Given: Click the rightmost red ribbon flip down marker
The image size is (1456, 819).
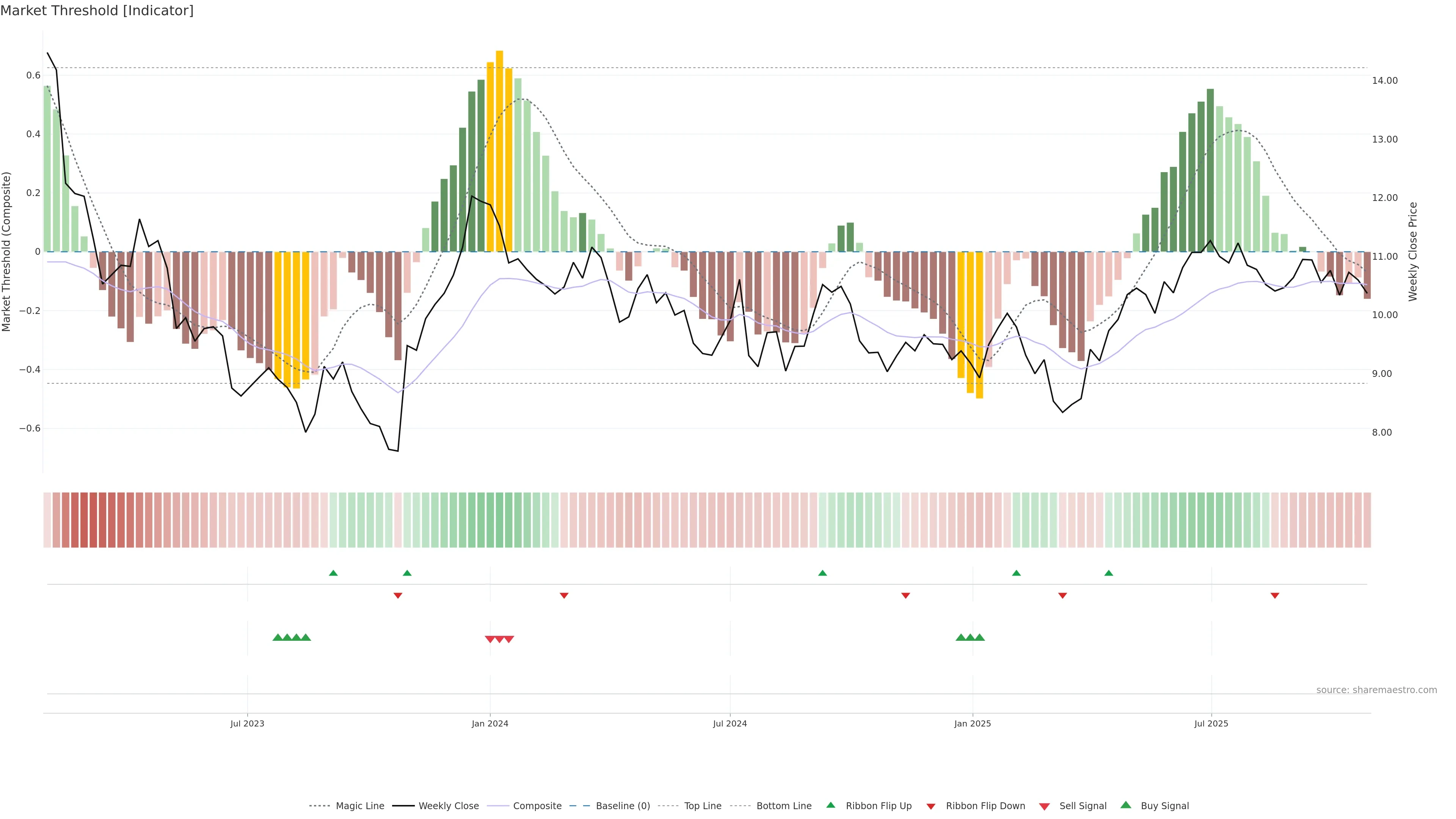Looking at the screenshot, I should (1274, 596).
